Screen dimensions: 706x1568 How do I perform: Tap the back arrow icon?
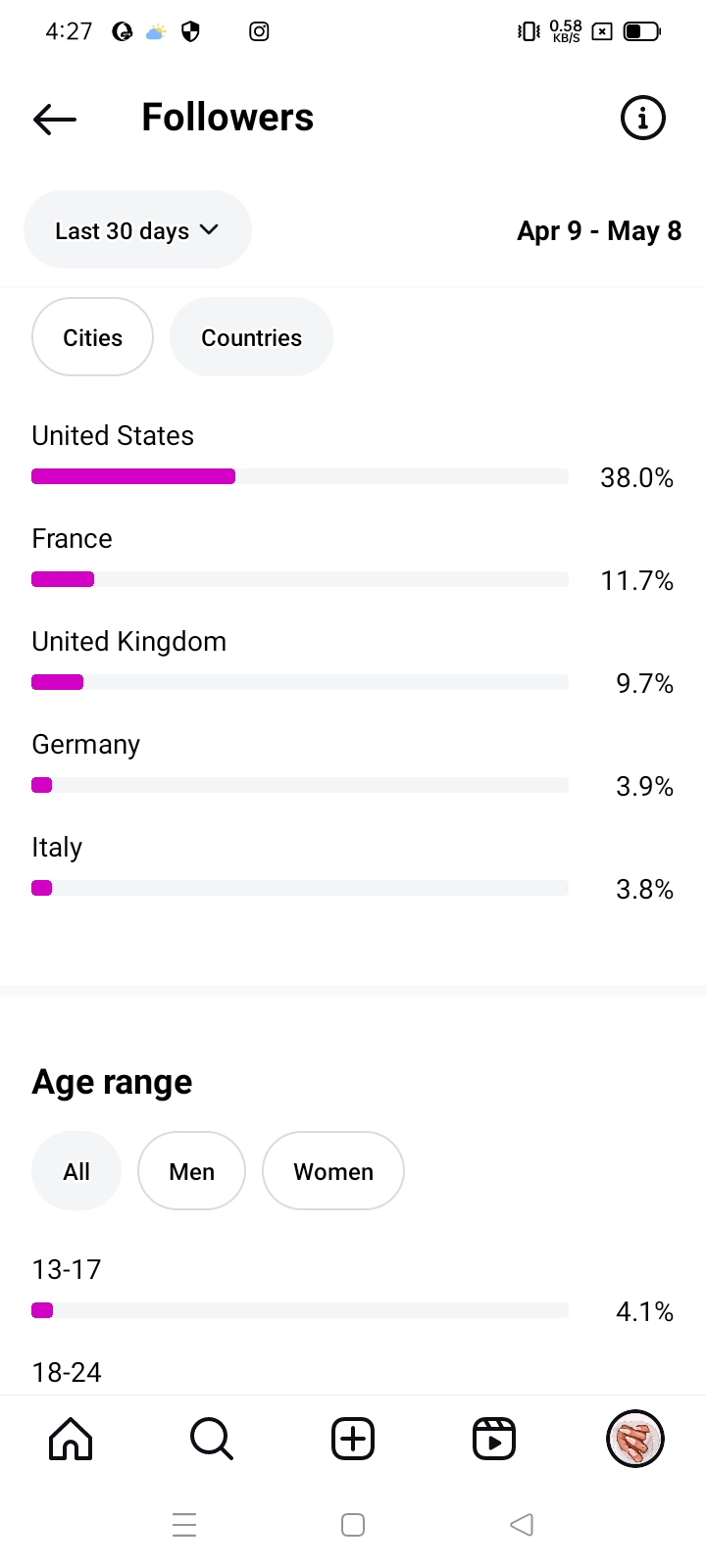click(55, 119)
